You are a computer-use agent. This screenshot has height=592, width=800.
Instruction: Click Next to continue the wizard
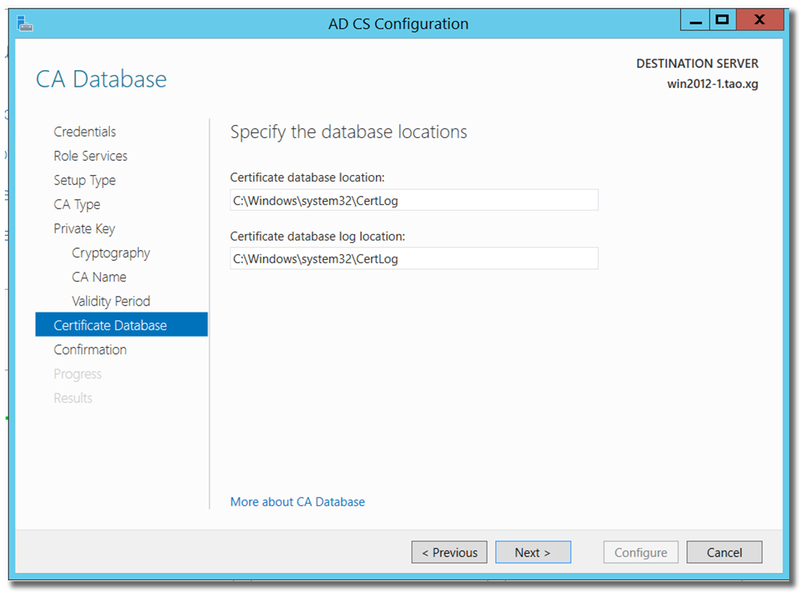tap(533, 552)
